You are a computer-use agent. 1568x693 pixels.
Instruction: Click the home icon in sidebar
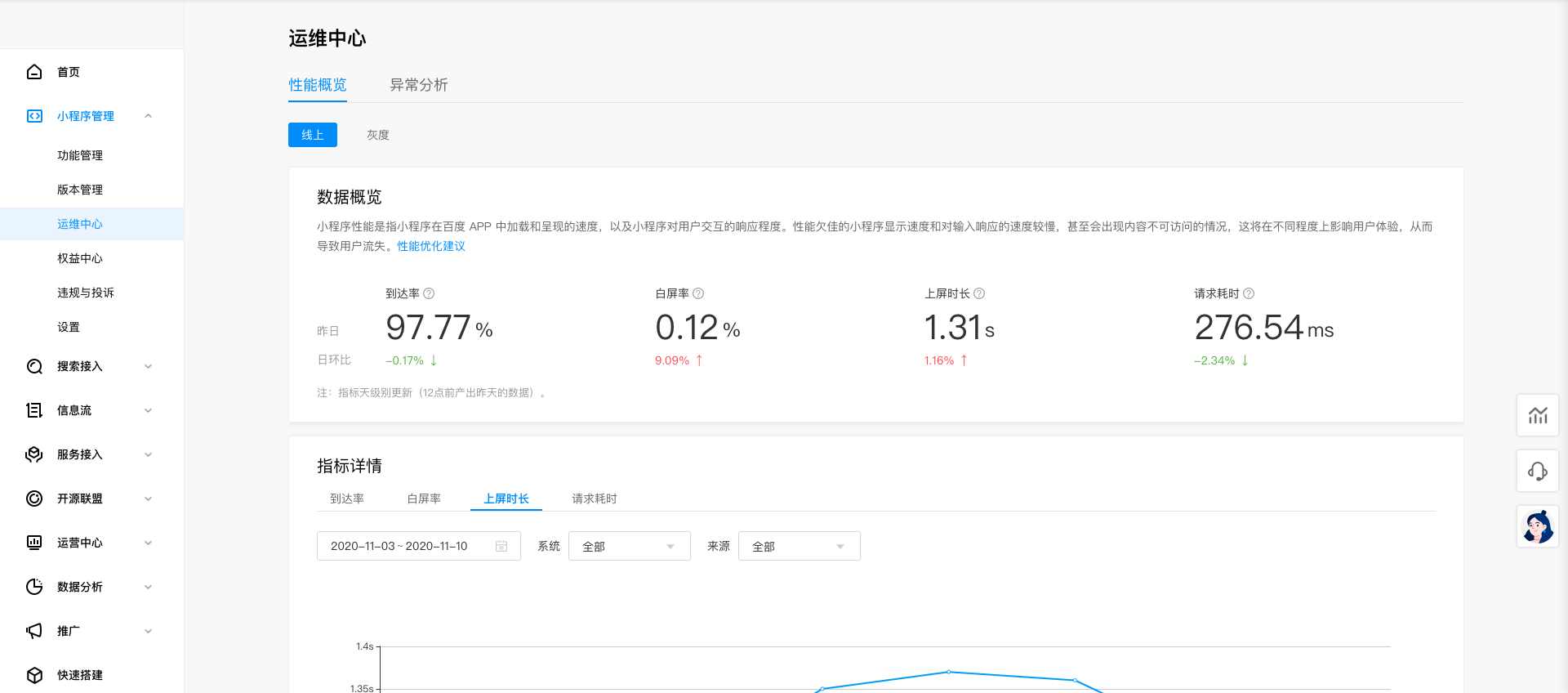tap(34, 72)
